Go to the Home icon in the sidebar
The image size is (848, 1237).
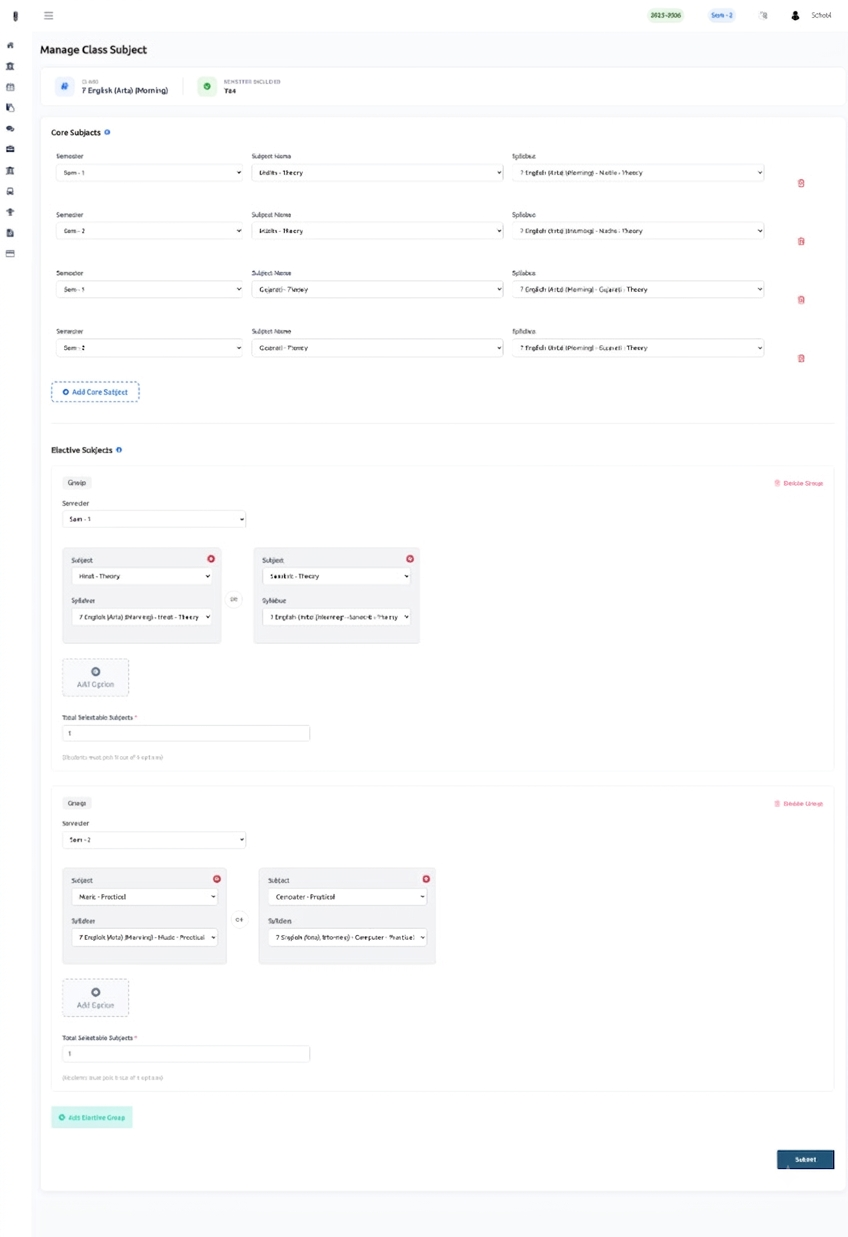click(x=10, y=45)
